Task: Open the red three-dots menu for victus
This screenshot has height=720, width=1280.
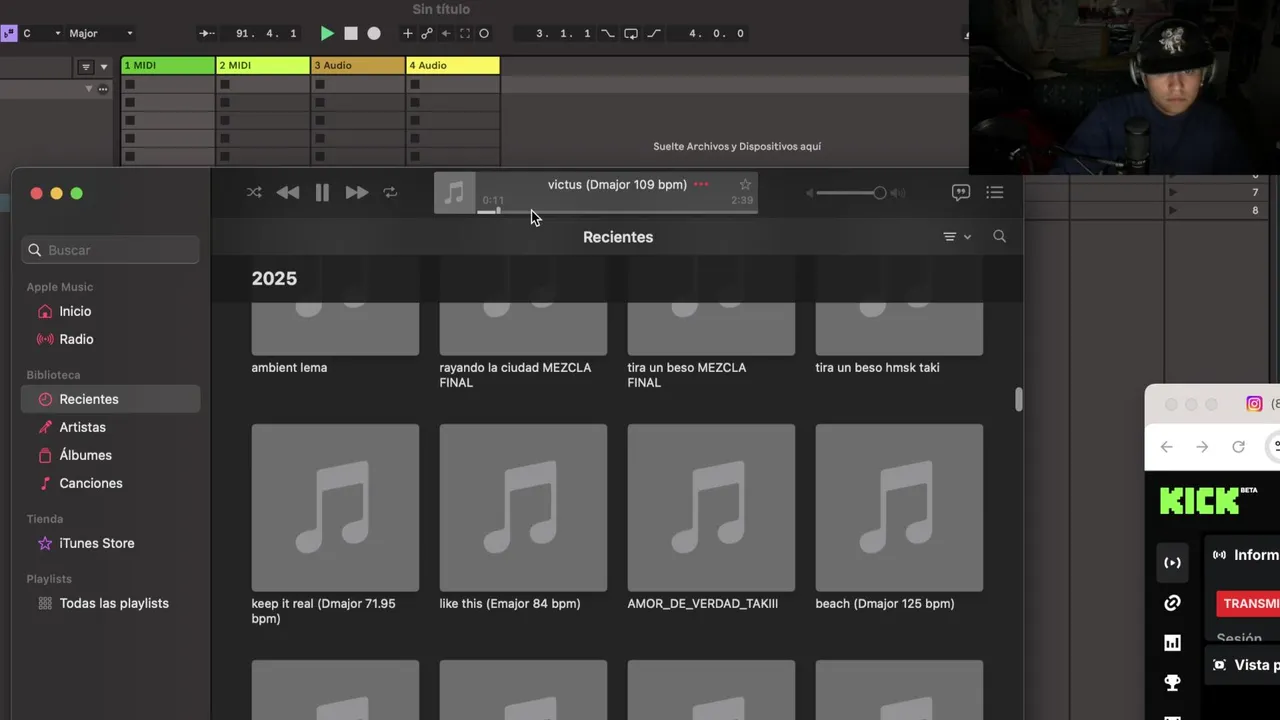Action: click(x=701, y=184)
